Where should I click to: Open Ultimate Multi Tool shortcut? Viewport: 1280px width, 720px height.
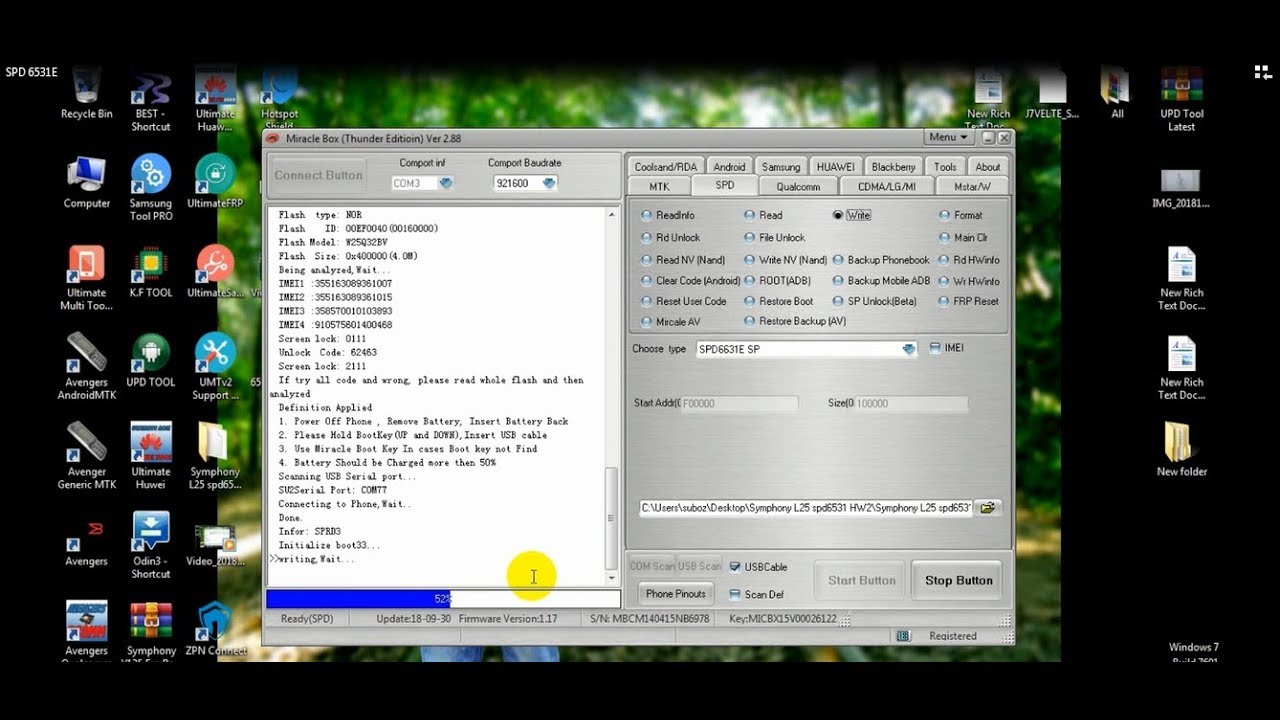click(86, 278)
